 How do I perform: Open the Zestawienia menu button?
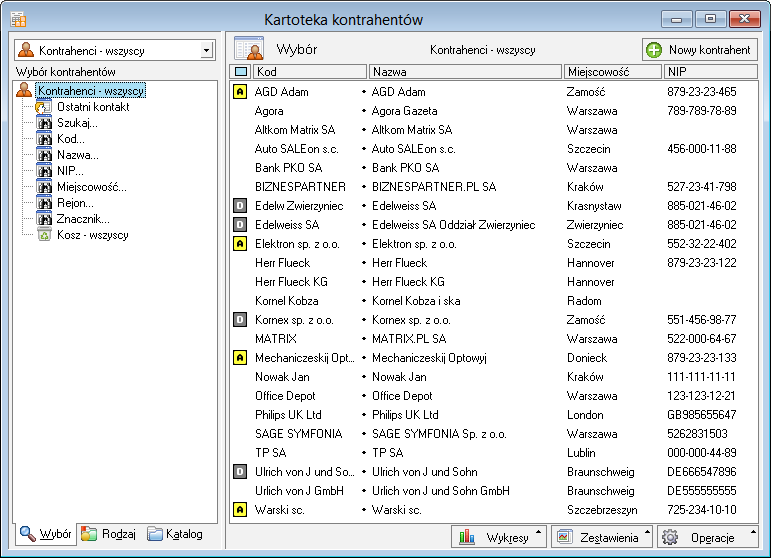pyautogui.click(x=602, y=537)
